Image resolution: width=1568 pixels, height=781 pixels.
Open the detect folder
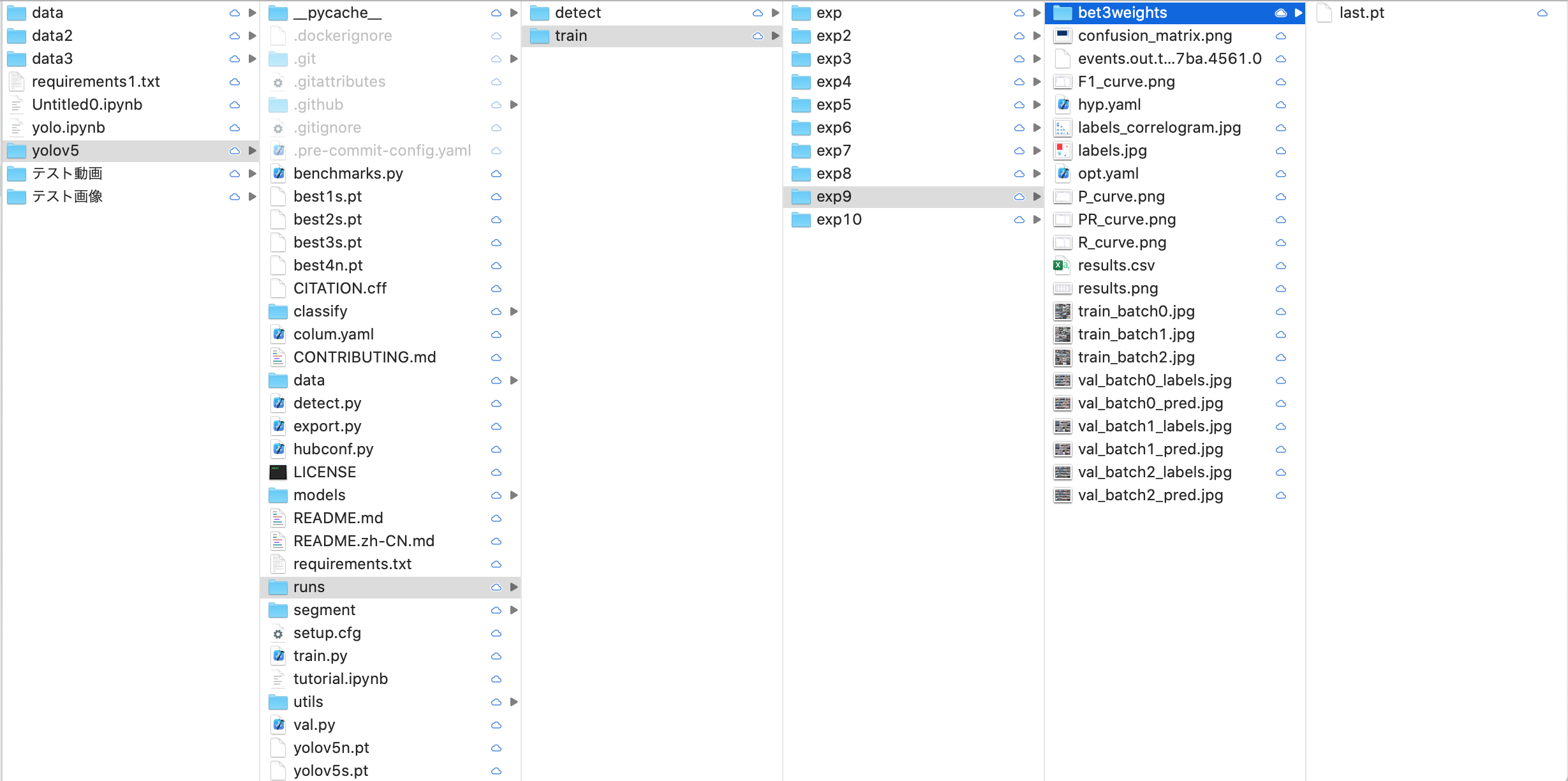[x=578, y=12]
